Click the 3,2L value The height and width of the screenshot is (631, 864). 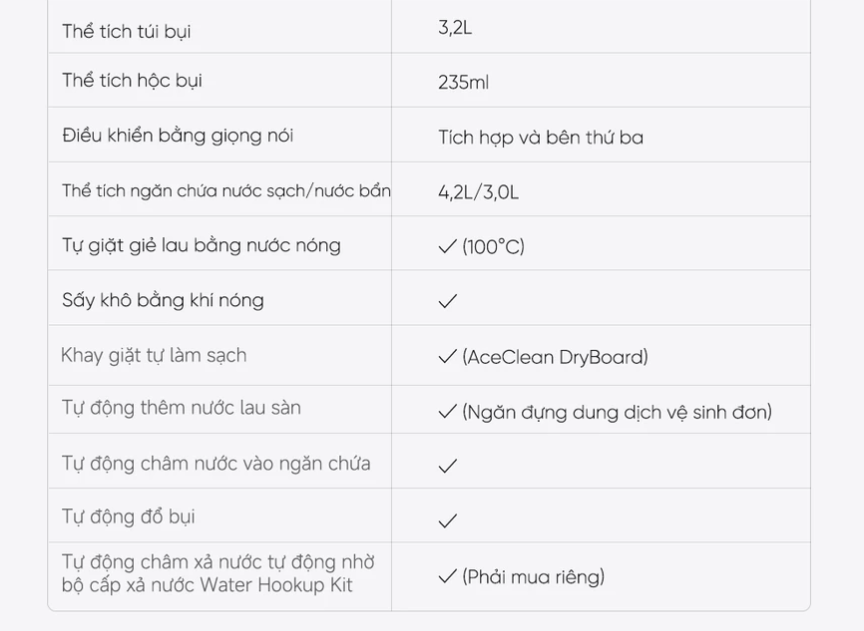click(455, 28)
